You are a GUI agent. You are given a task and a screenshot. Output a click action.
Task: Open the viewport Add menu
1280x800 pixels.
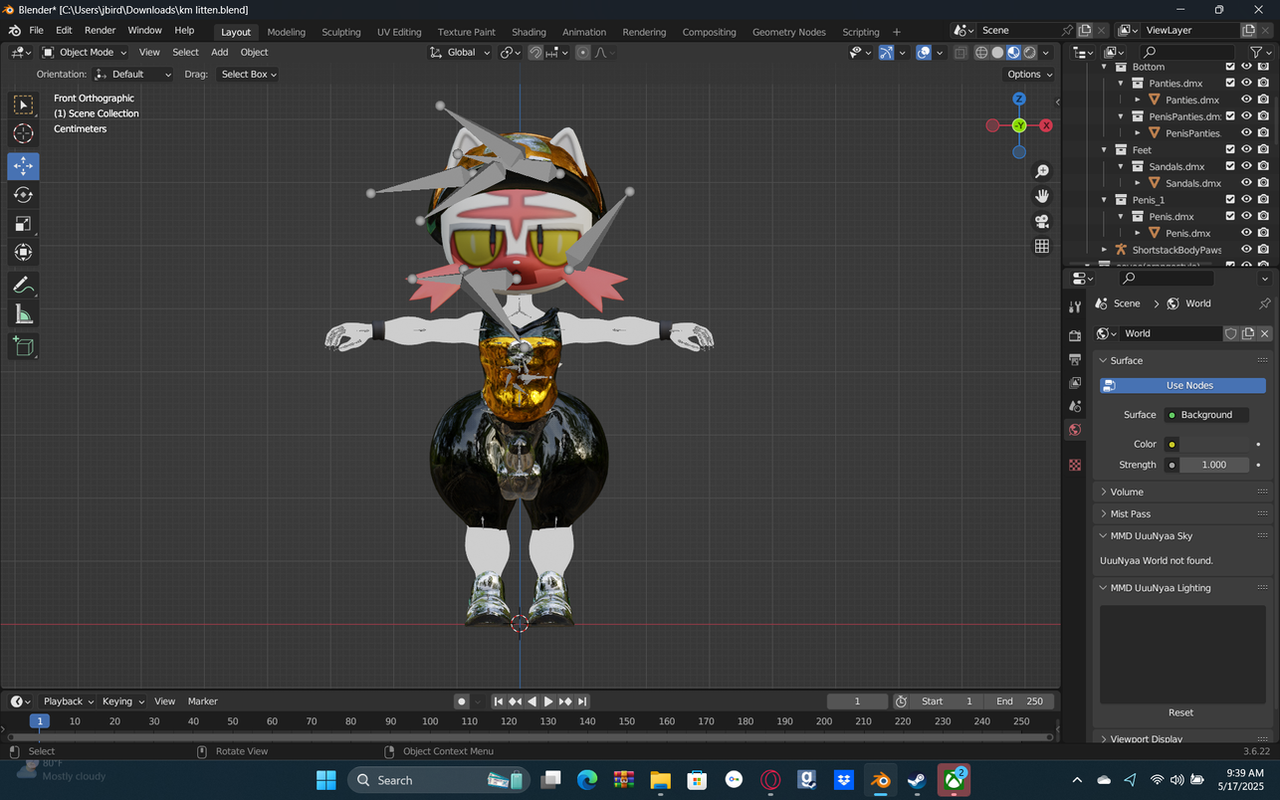point(219,52)
